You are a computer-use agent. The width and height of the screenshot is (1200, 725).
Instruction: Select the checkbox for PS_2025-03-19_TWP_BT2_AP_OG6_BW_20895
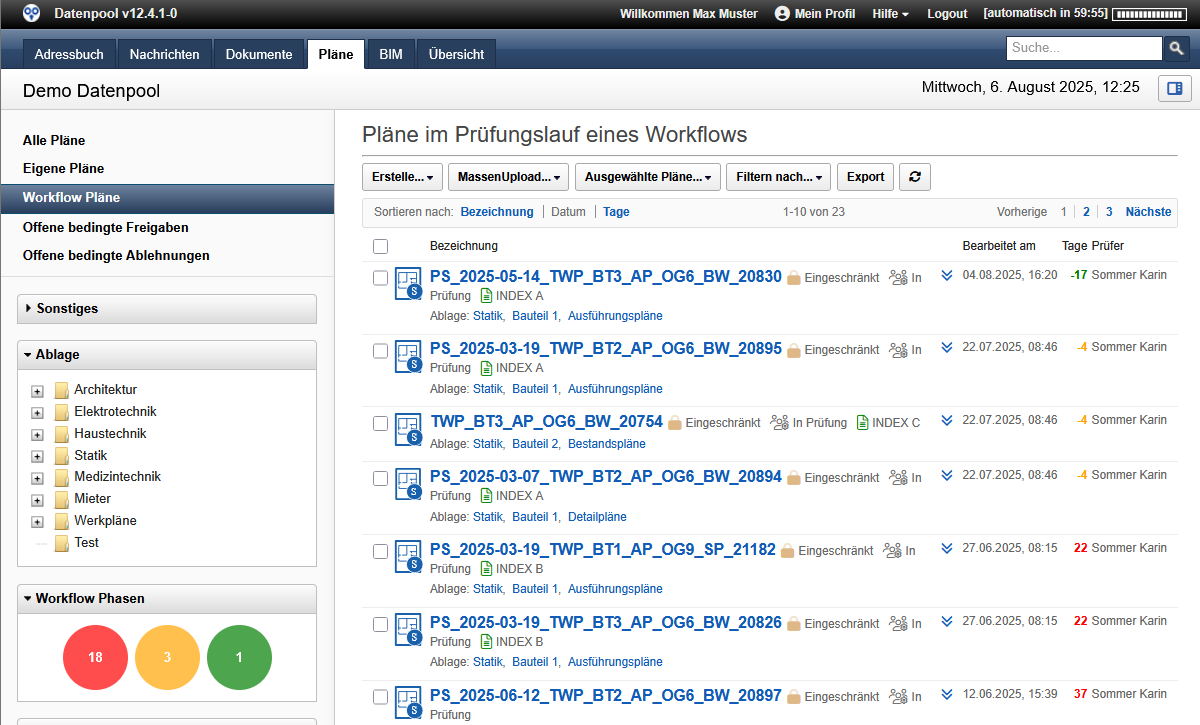pos(380,349)
